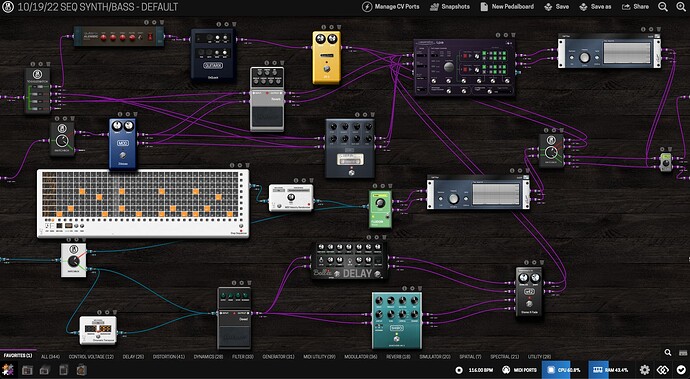Open the 116.00 BPM tempo setting
690x379 pixels.
coord(475,370)
